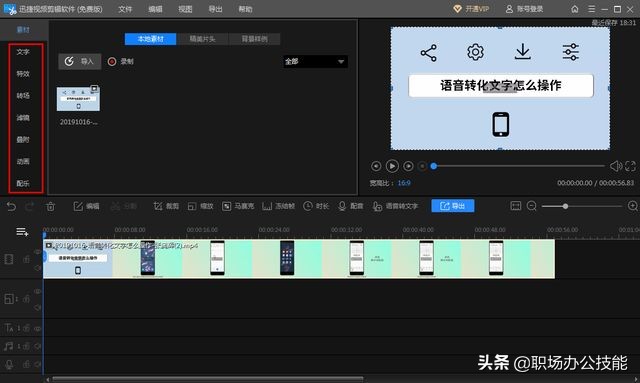640x383 pixels.
Task: Toggle lock on the main video track
Action: (x=27, y=260)
